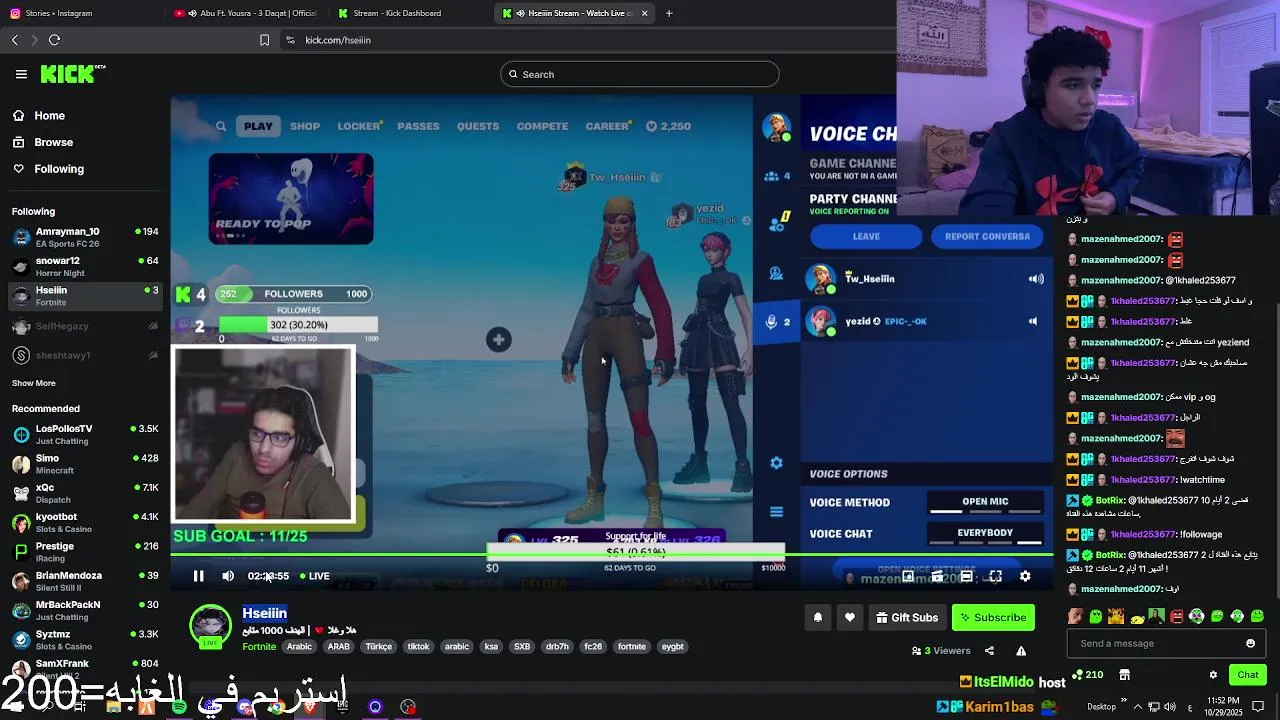Image resolution: width=1280 pixels, height=720 pixels.
Task: Select the LOCKER tab in the Fortnite lobby
Action: click(359, 126)
